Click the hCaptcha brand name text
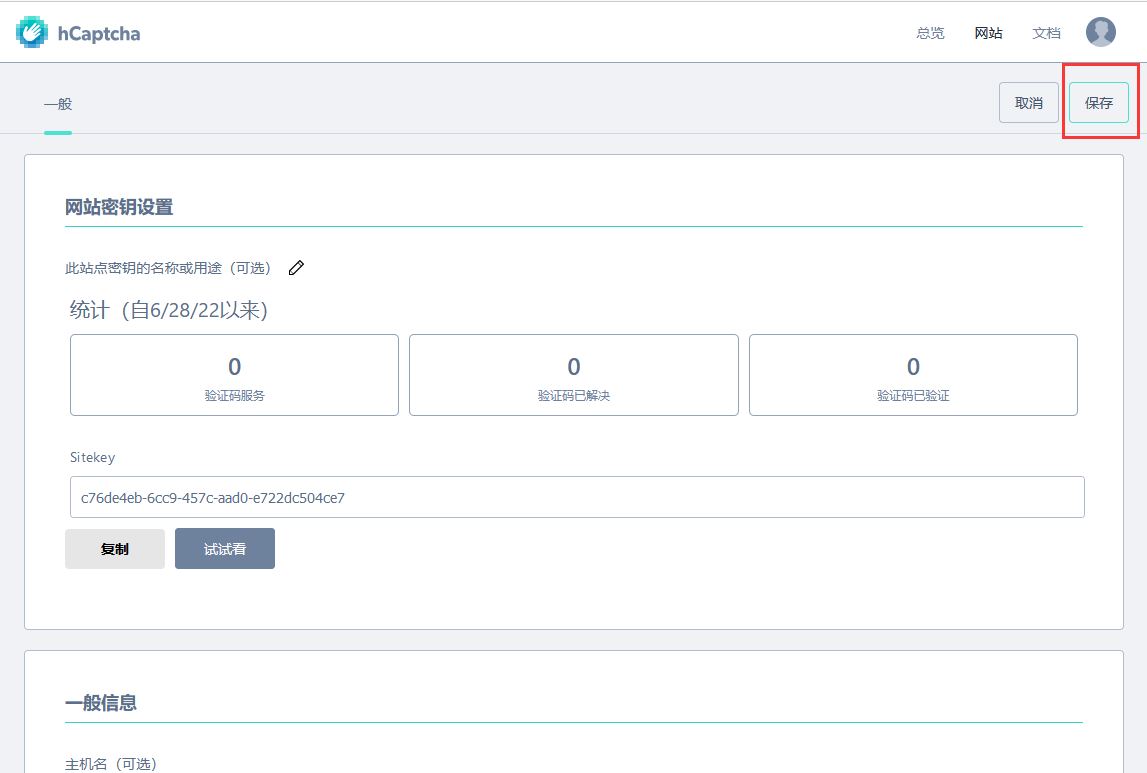 click(x=98, y=34)
